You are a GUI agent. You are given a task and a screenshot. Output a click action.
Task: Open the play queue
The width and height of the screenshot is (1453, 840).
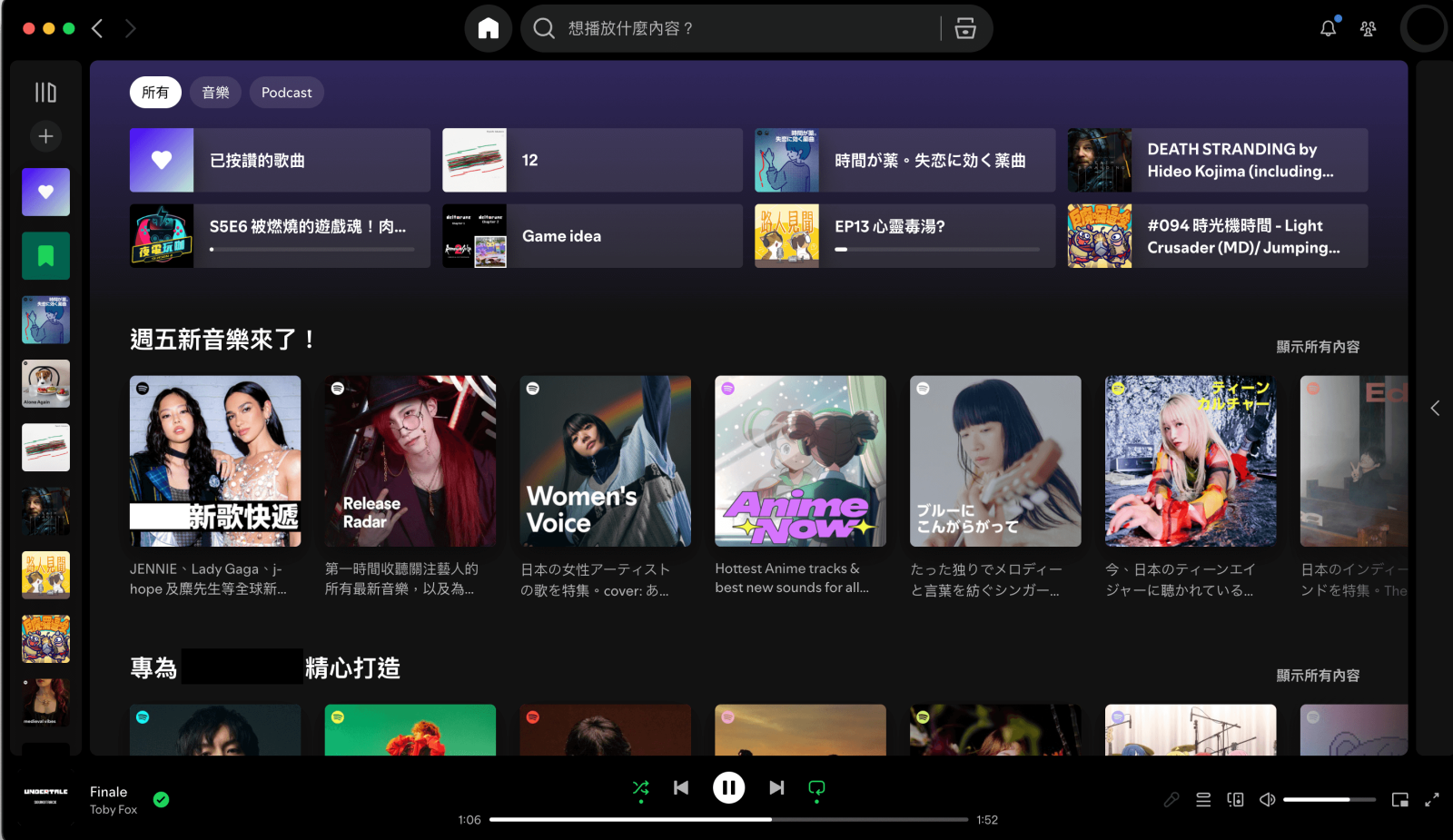[x=1203, y=799]
